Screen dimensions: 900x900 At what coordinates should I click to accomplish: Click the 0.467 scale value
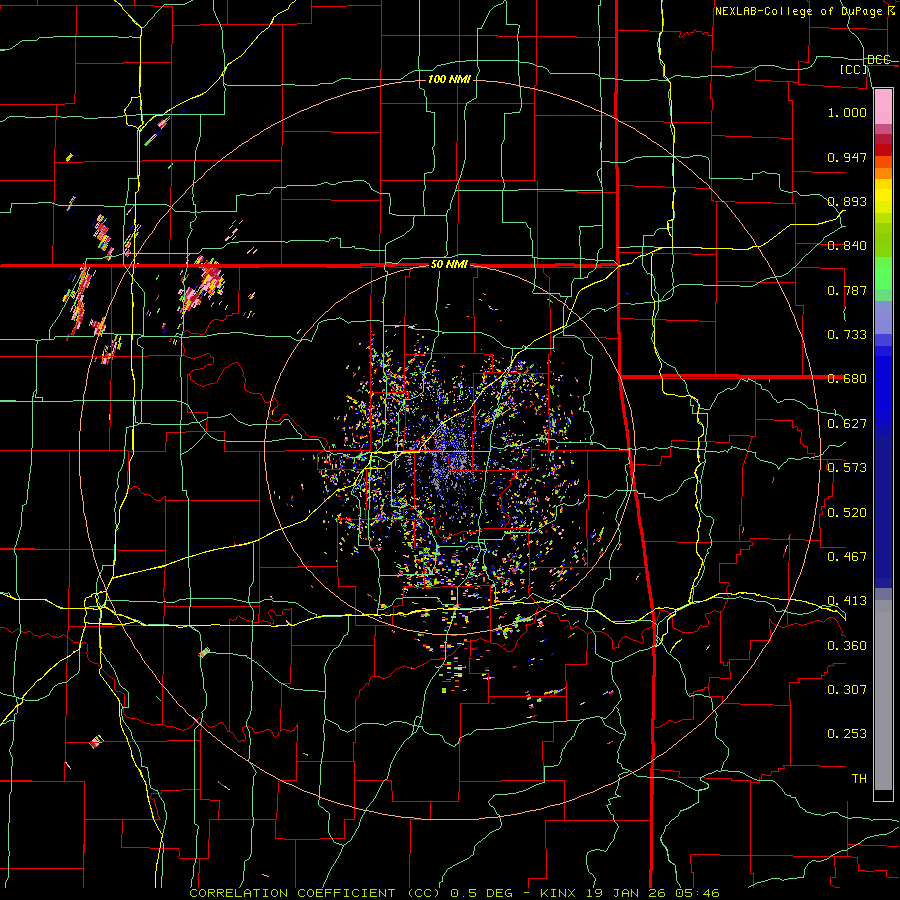coord(847,557)
